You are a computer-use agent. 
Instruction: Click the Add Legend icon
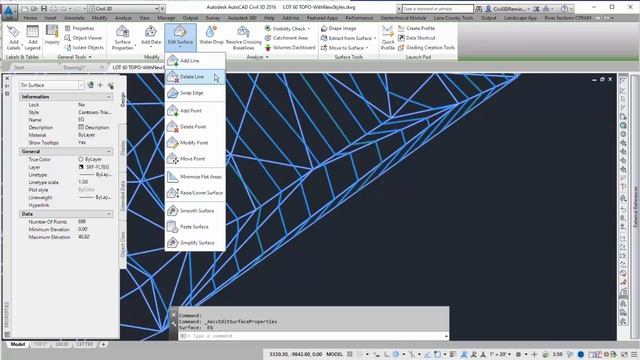(x=32, y=37)
